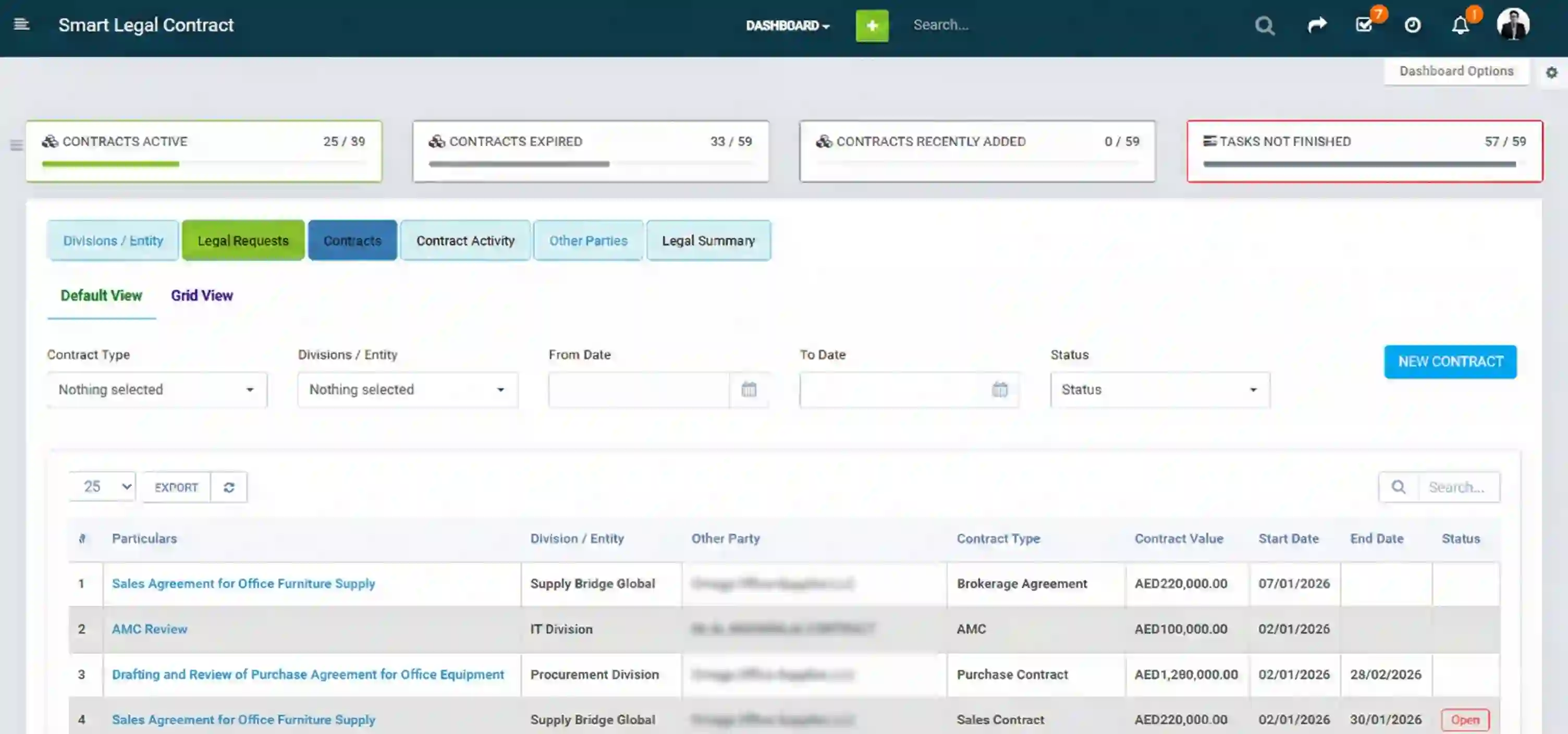
Task: Open the history clock icon
Action: (x=1413, y=26)
